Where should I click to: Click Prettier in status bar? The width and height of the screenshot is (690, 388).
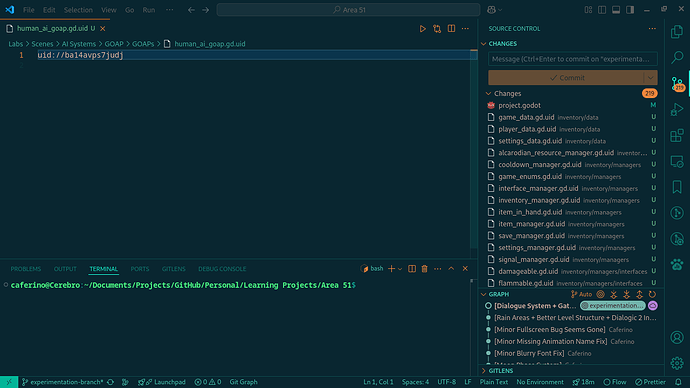[650, 382]
